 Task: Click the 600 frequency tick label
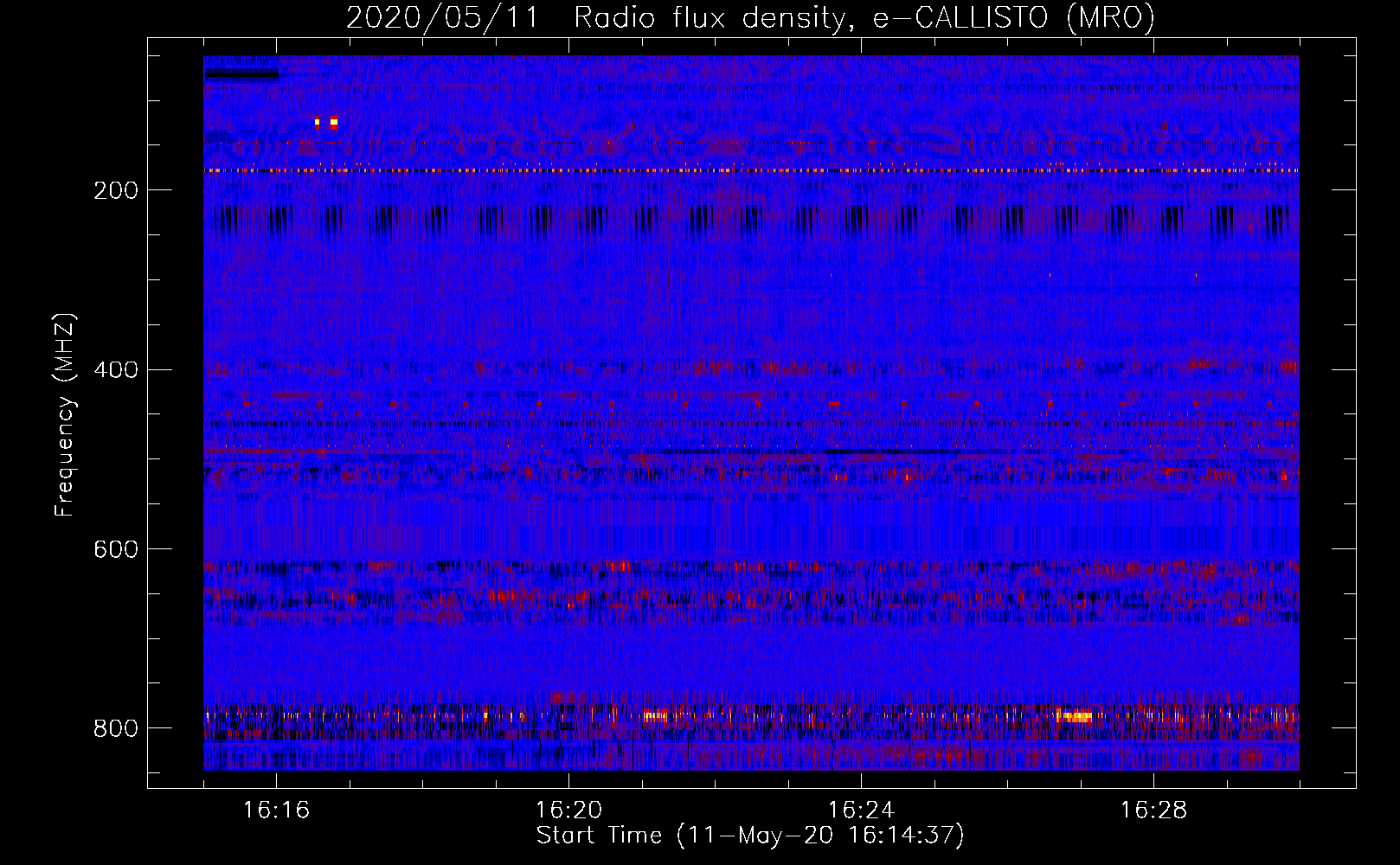click(116, 550)
